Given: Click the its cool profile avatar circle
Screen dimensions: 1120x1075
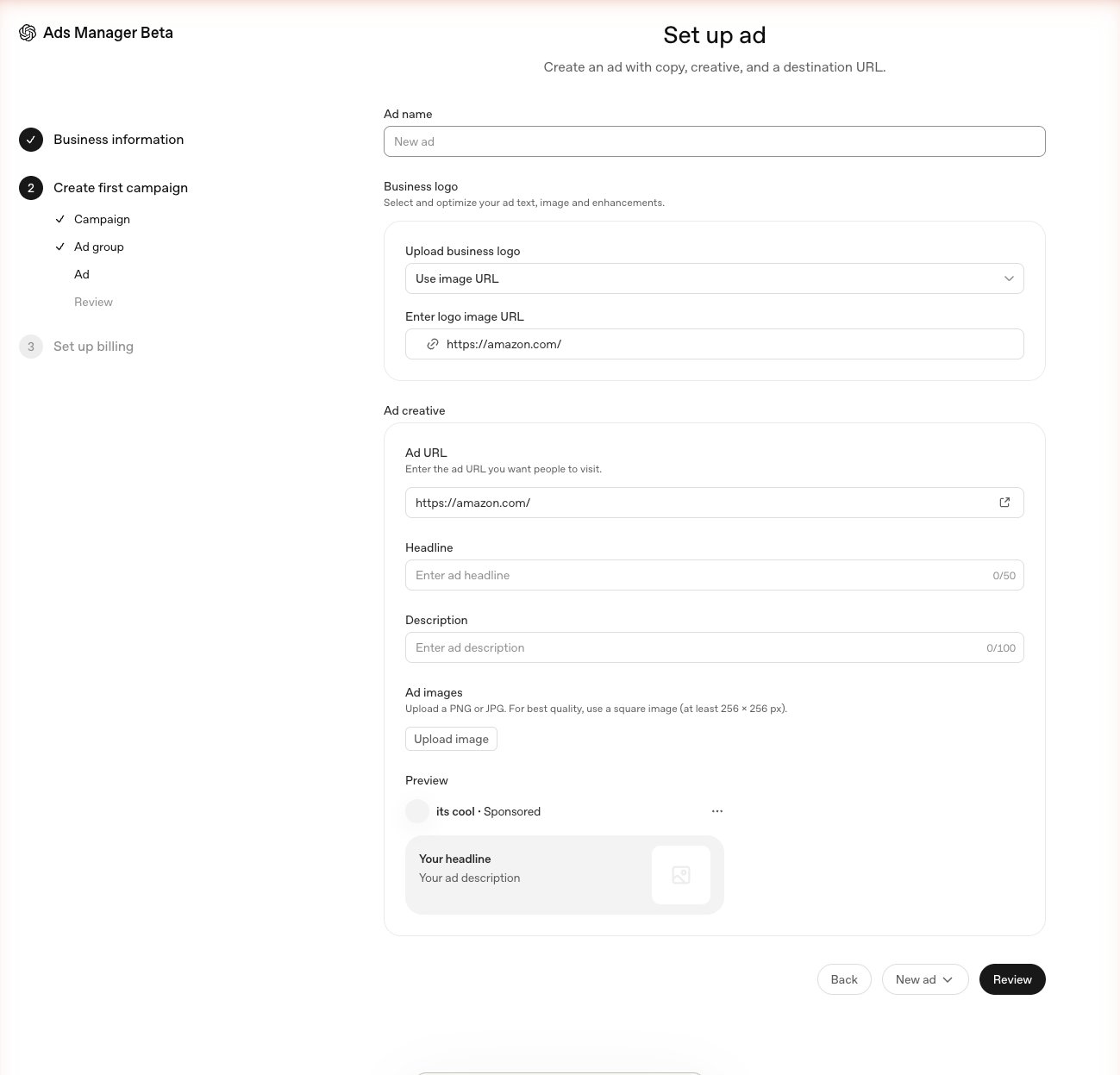Looking at the screenshot, I should click(417, 811).
